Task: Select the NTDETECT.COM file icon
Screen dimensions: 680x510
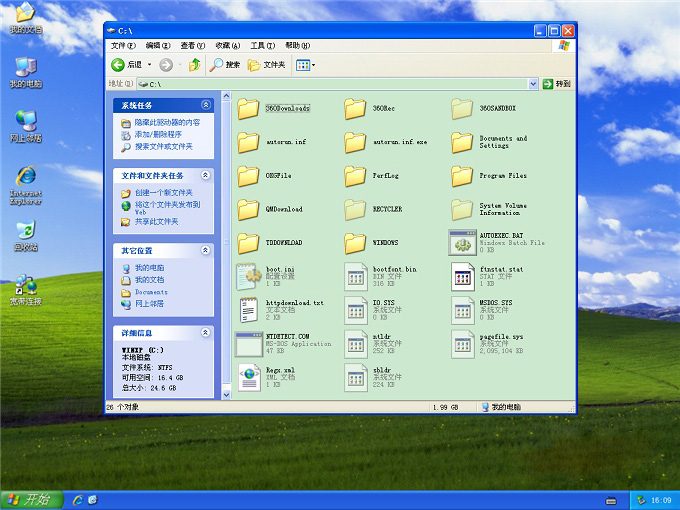Action: (x=248, y=344)
